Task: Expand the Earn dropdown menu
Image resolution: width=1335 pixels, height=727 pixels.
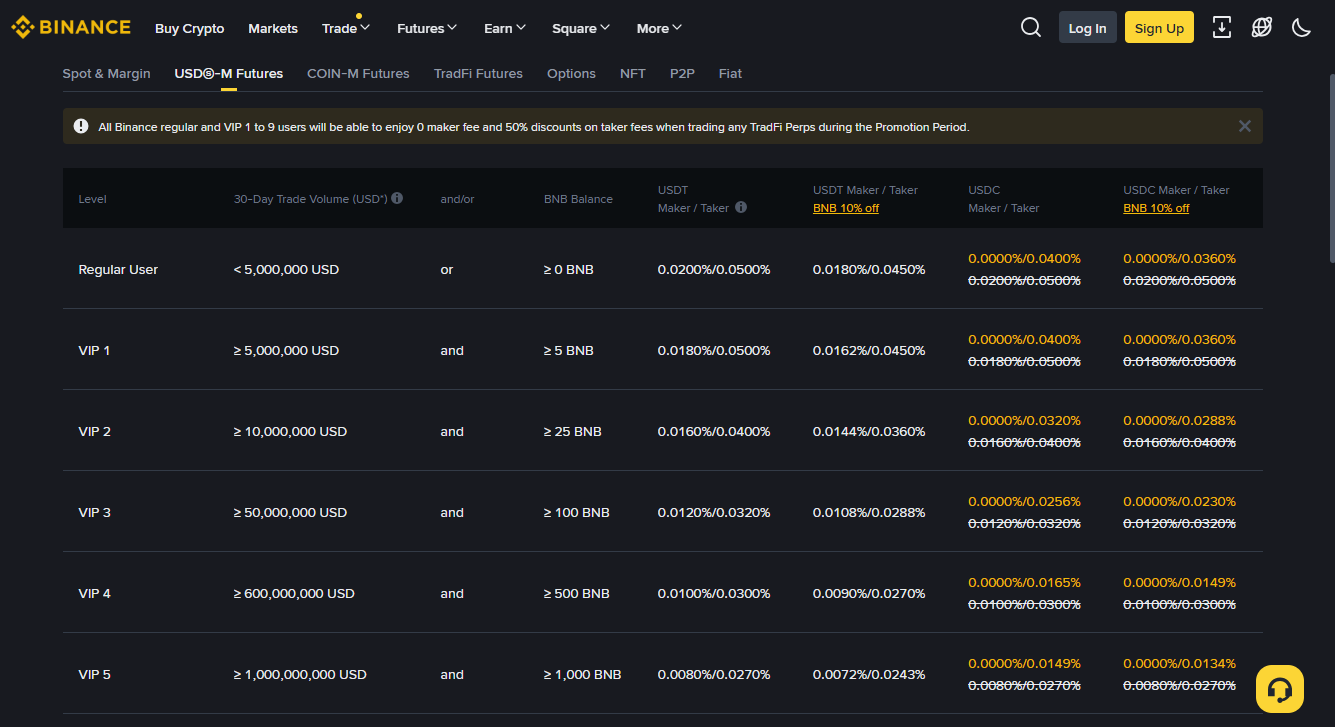Action: (x=505, y=28)
